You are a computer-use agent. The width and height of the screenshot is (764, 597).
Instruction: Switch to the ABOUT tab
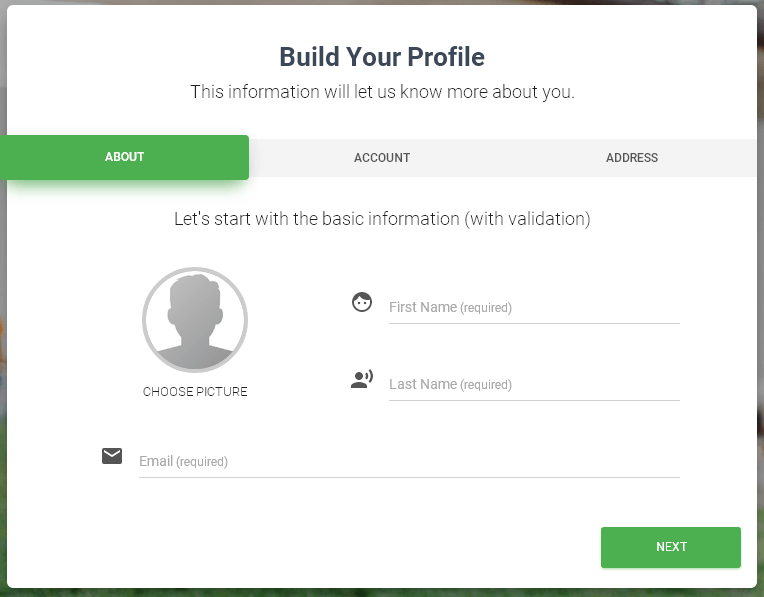pos(125,157)
